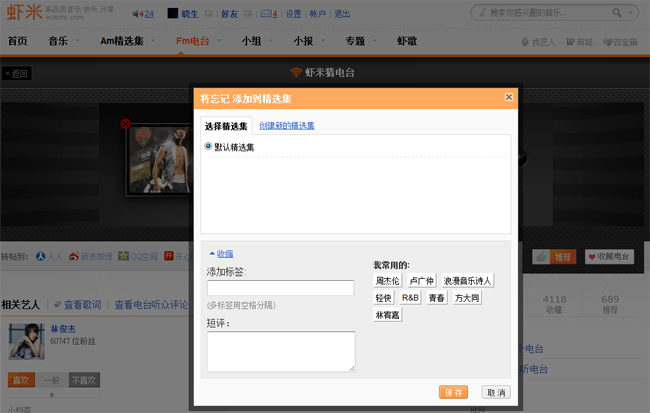Share to Renren via its icon
Screen dimensions: 650x413
point(42,257)
